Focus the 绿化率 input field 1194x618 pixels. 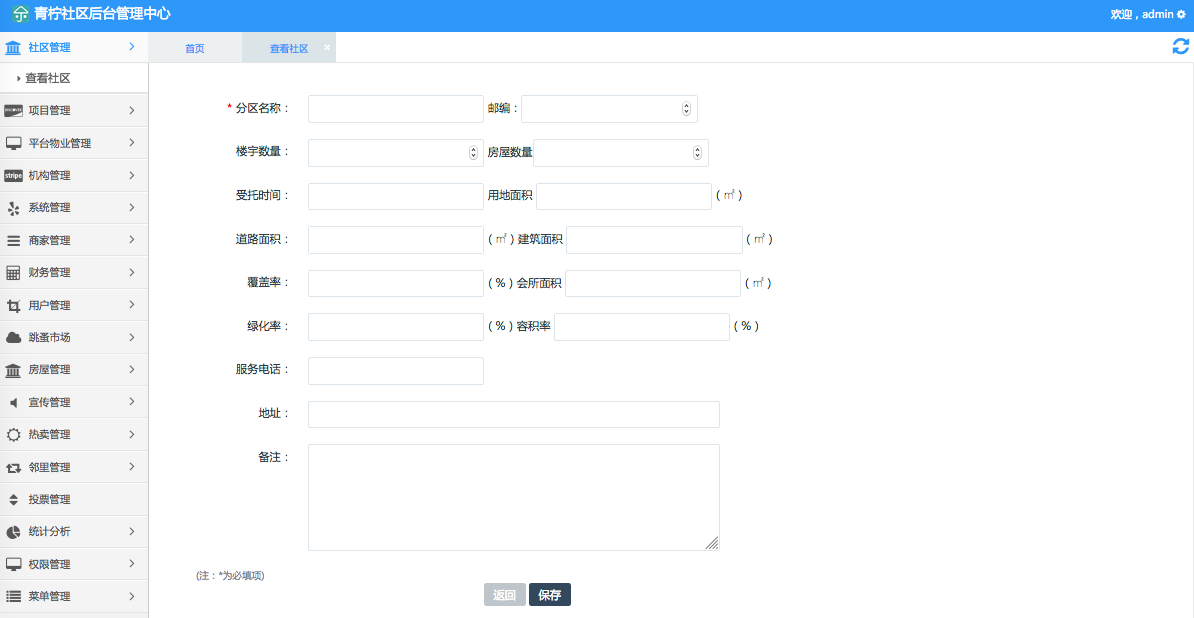pos(396,327)
